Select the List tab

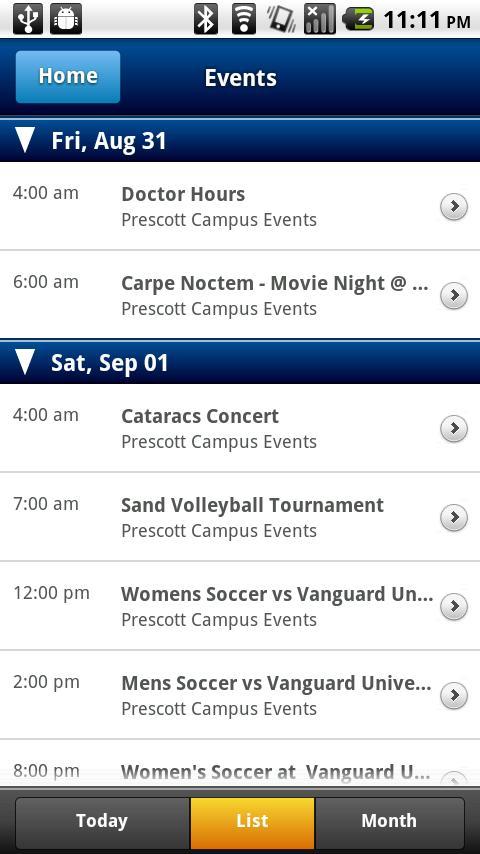pos(252,821)
